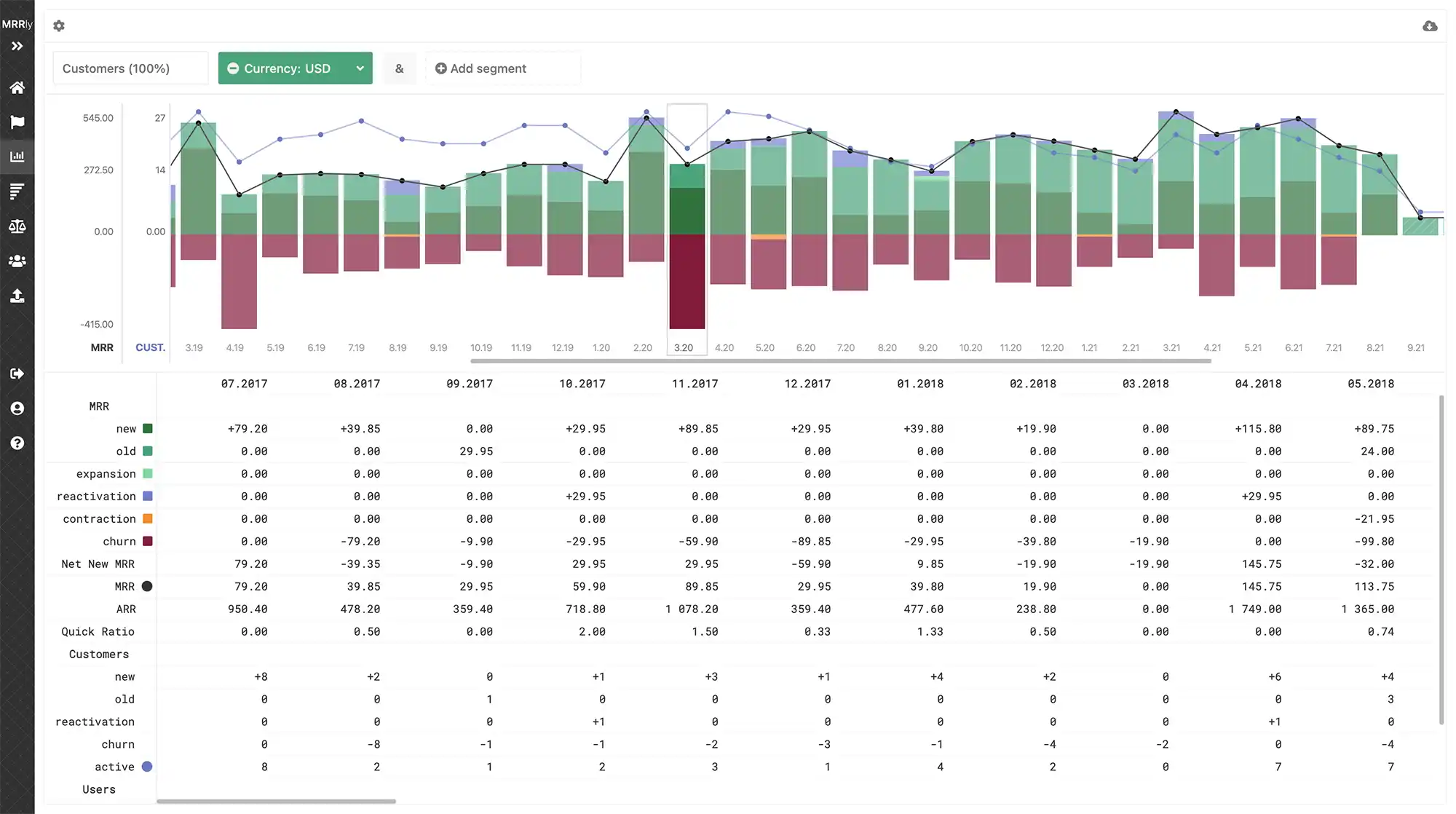
Task: Click the 11.2017 column header
Action: click(x=695, y=384)
